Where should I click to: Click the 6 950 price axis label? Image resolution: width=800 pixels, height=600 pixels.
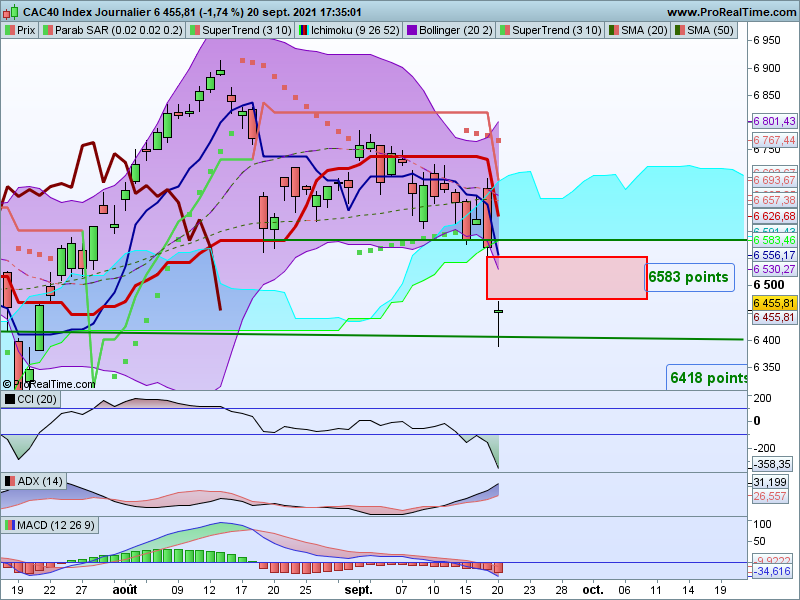coord(767,40)
